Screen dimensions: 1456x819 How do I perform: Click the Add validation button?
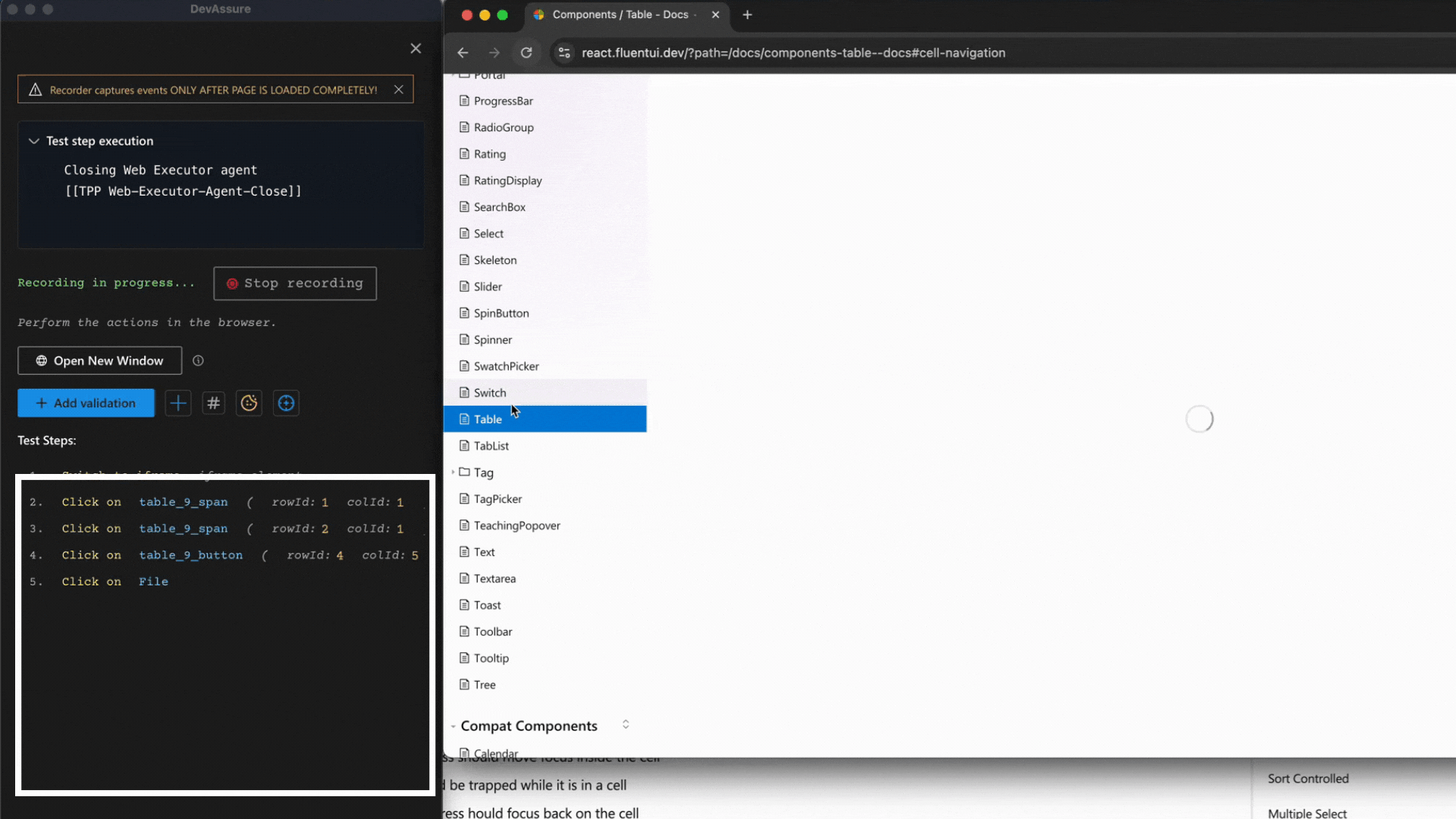pyautogui.click(x=86, y=403)
